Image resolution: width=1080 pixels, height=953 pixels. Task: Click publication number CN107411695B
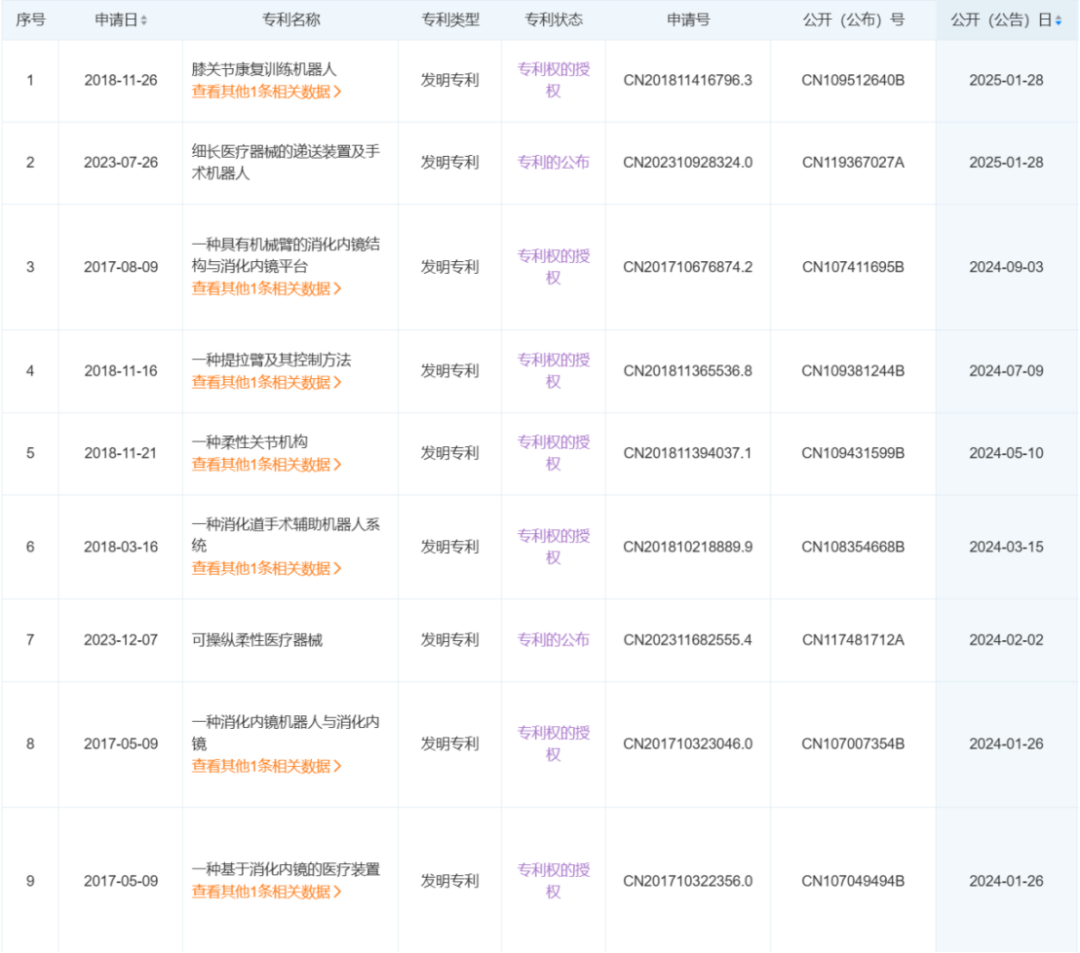point(853,267)
